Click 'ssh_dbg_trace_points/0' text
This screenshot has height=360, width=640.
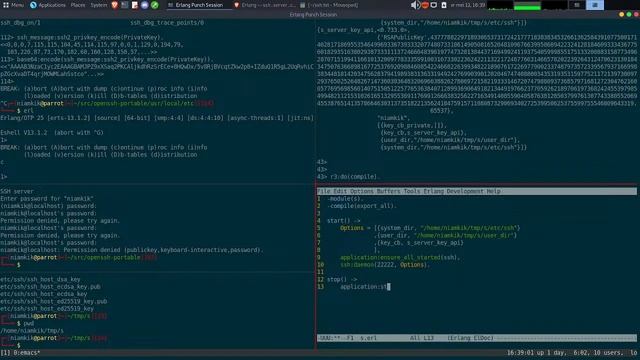pos(167,23)
